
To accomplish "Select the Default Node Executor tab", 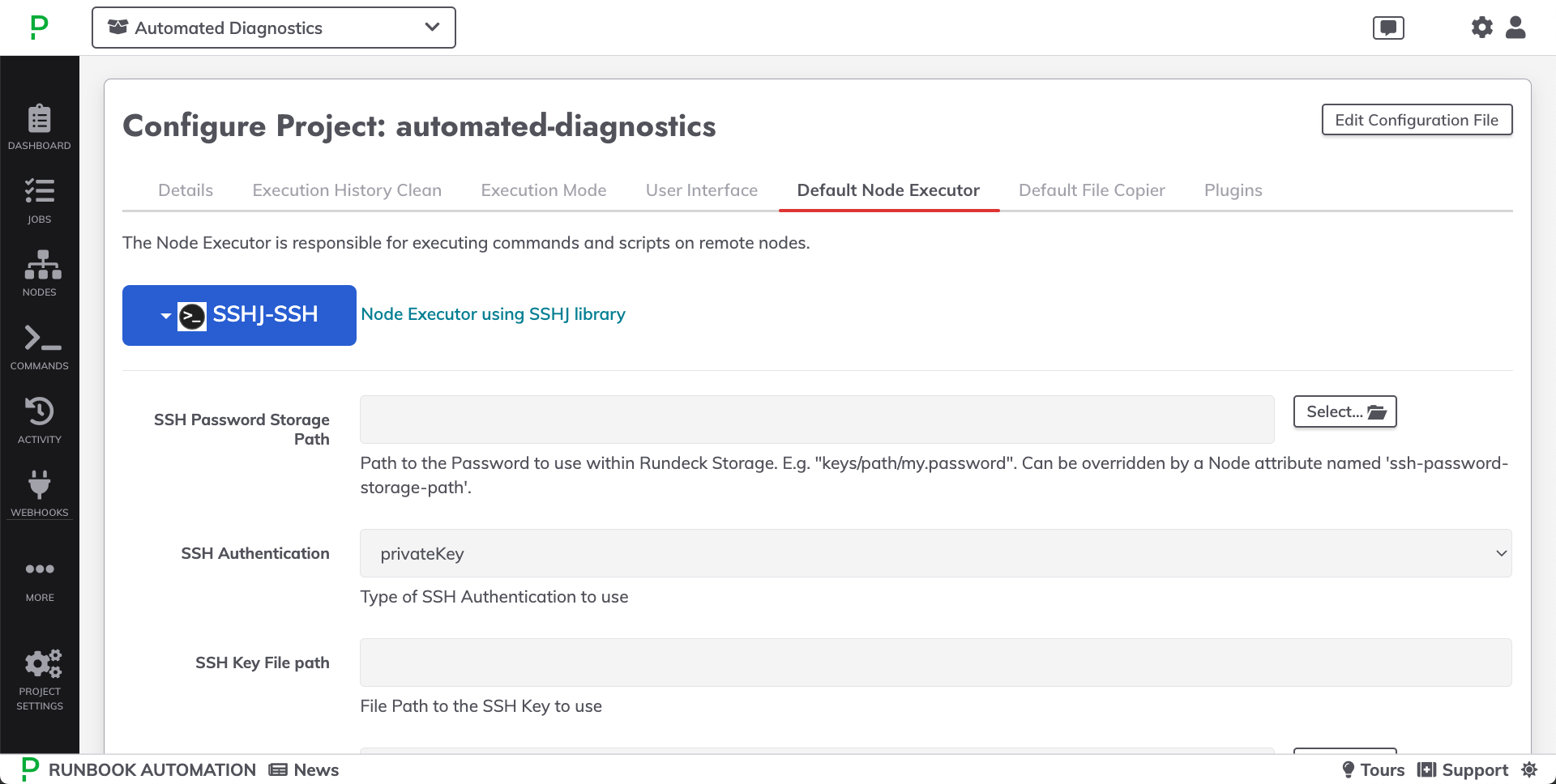I will click(888, 190).
